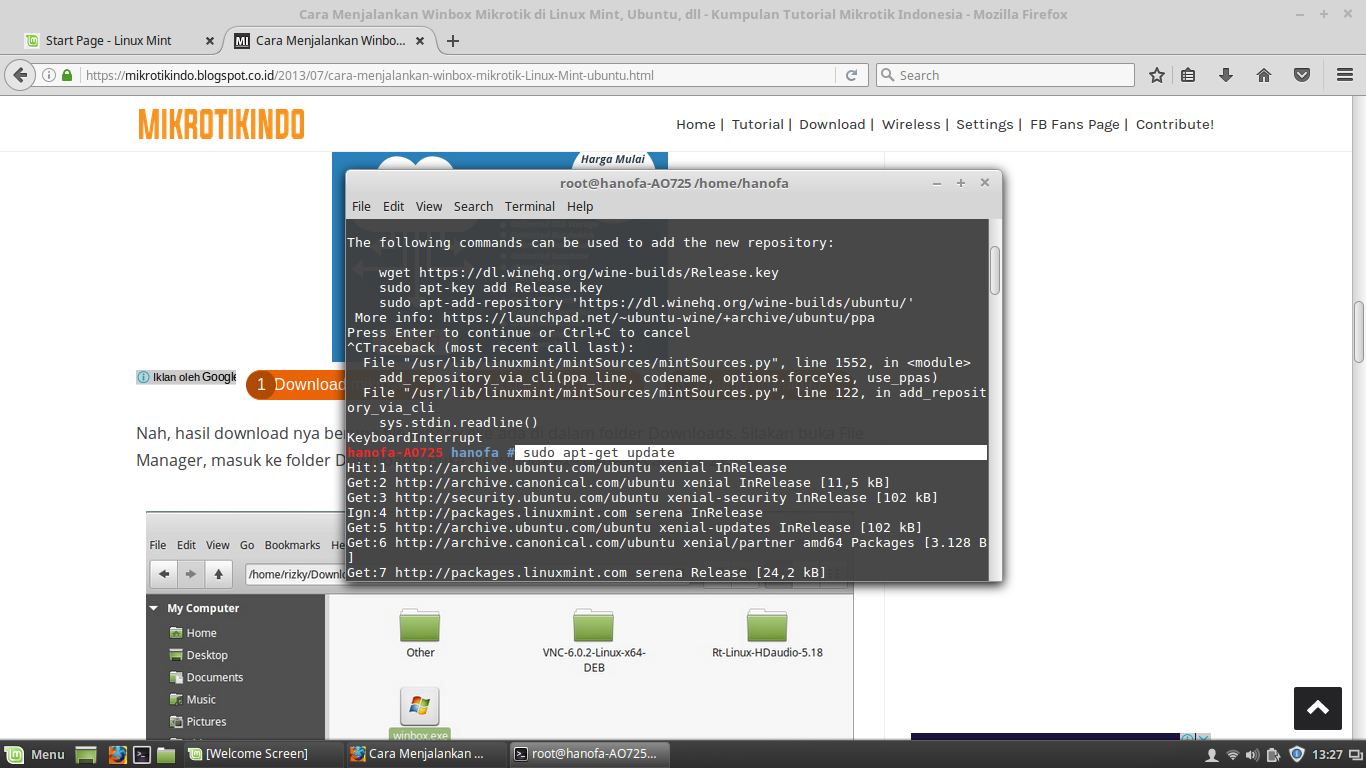
Task: Focus the Firefox Search box
Action: coord(1005,75)
